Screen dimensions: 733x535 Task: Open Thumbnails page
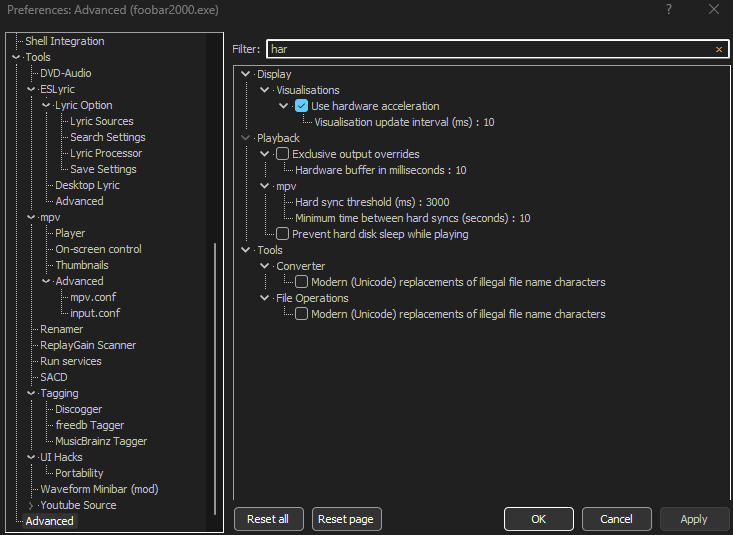click(x=82, y=265)
